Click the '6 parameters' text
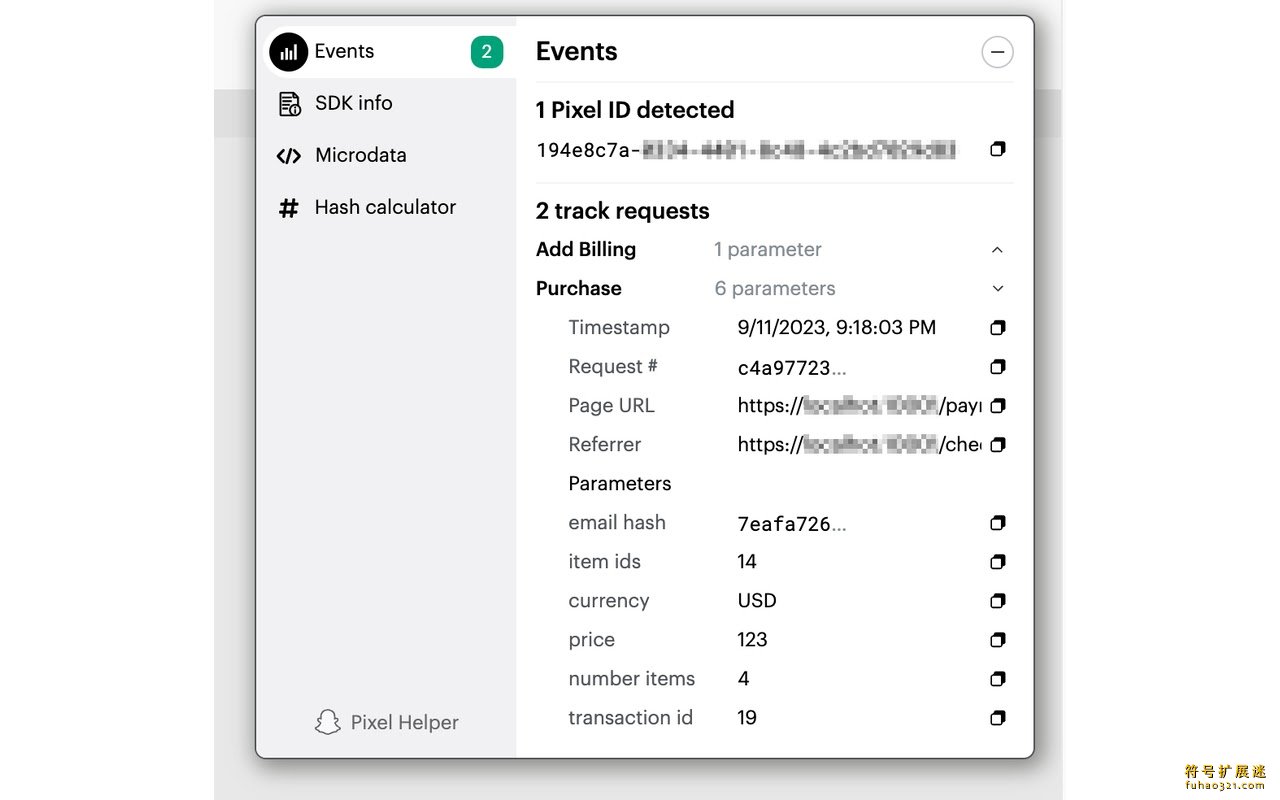The image size is (1280, 800). [775, 289]
